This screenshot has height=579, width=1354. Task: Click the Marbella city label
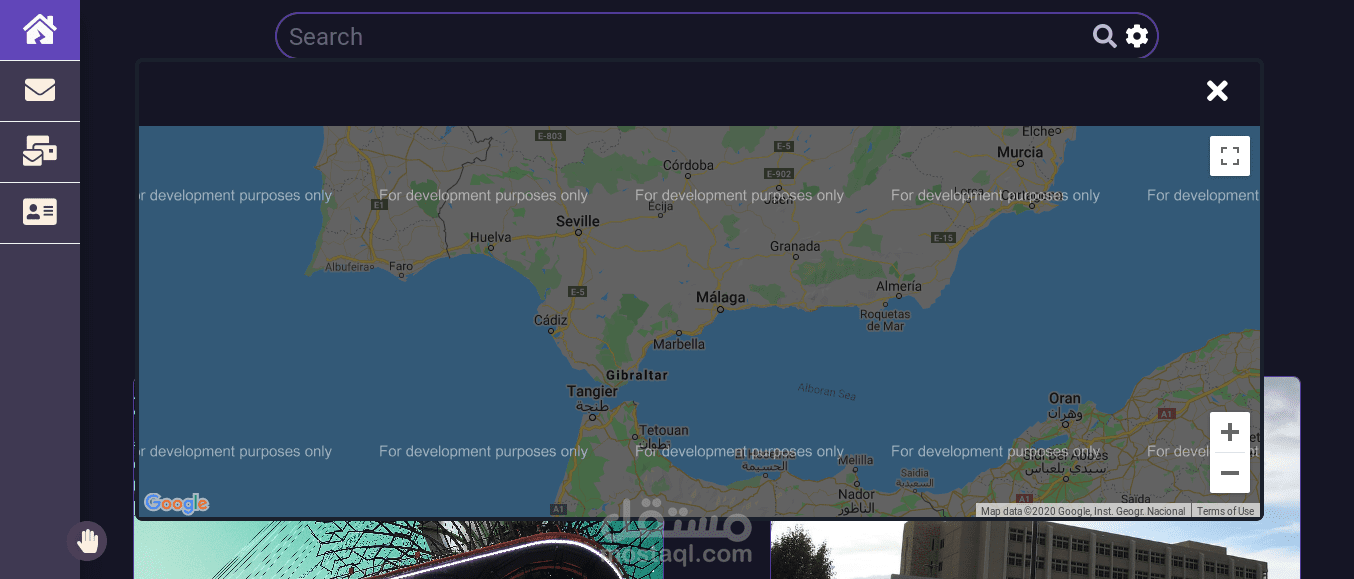coord(679,344)
